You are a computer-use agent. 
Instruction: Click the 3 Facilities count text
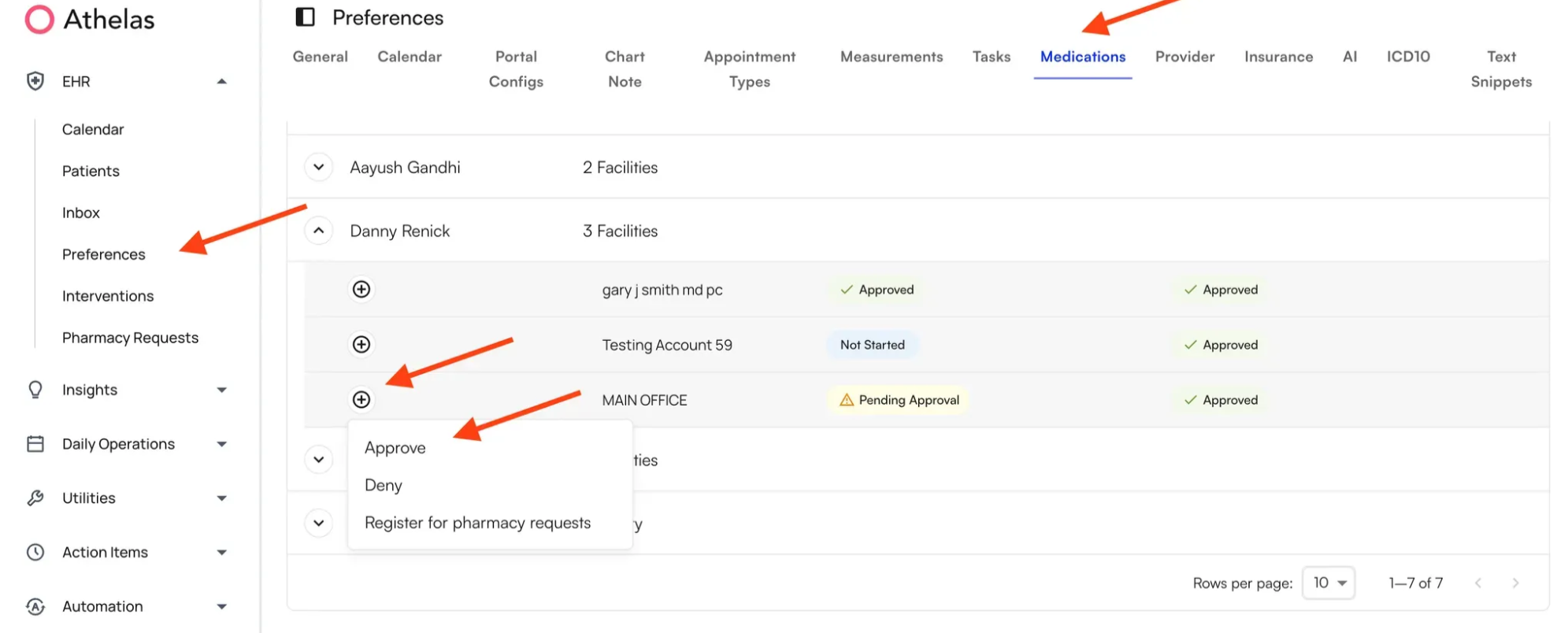tap(620, 231)
